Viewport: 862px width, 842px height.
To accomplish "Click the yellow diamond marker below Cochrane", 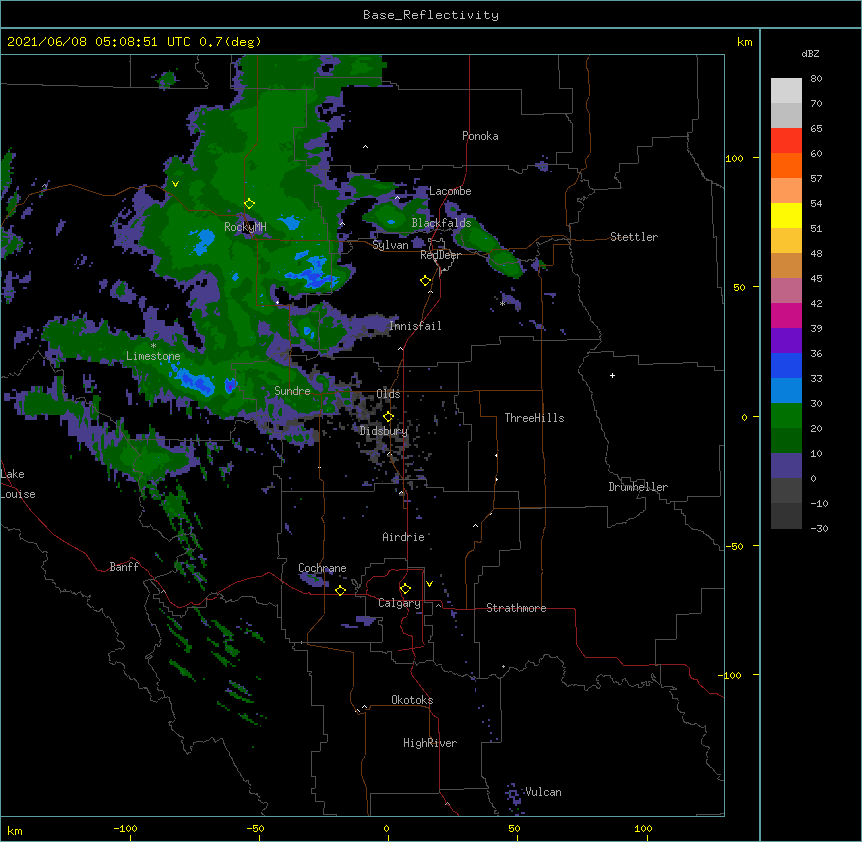I will tap(340, 590).
